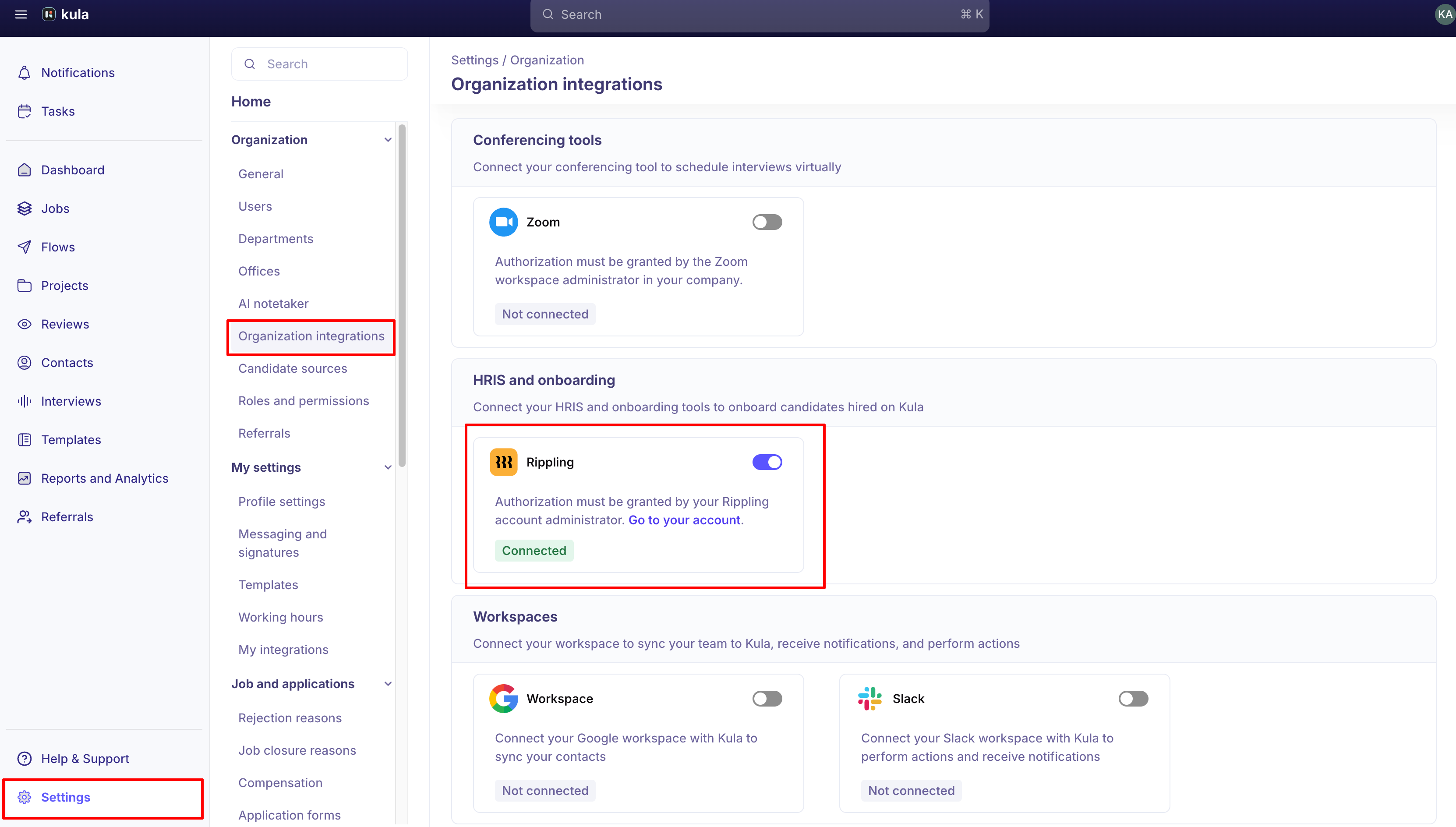Collapse the Job and applications section
Screen dimensions: 1456x827
388,684
